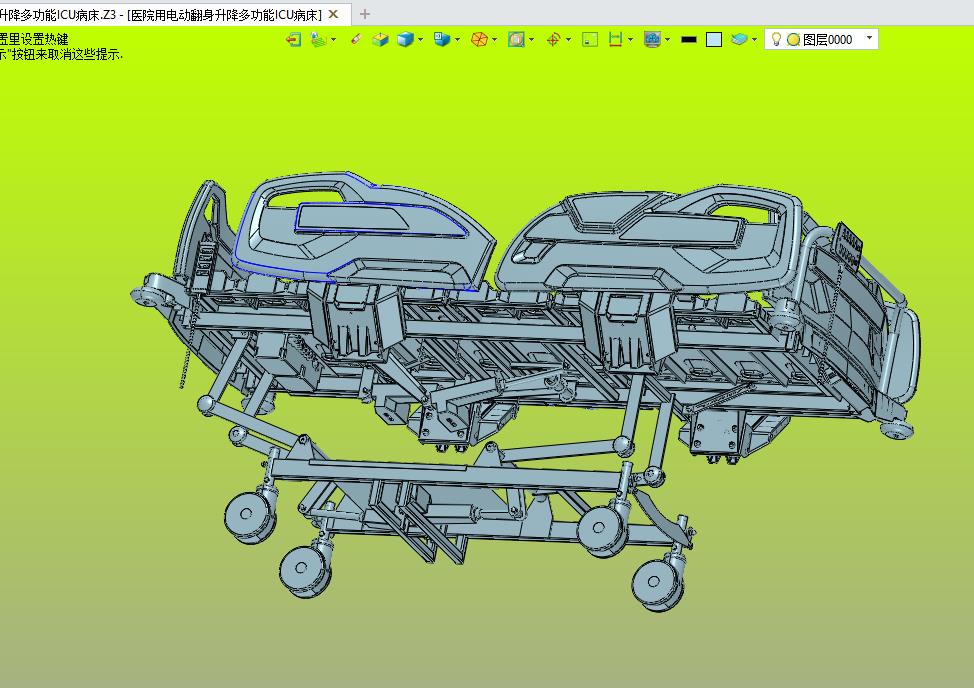Click the green layered planes icon

coord(319,40)
